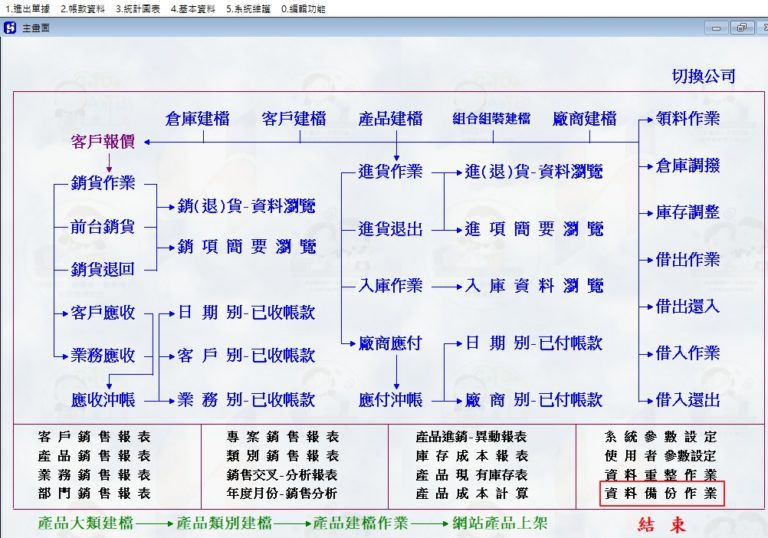The width and height of the screenshot is (768, 538).
Task: Open 產品建檔 product setup
Action: coord(390,119)
